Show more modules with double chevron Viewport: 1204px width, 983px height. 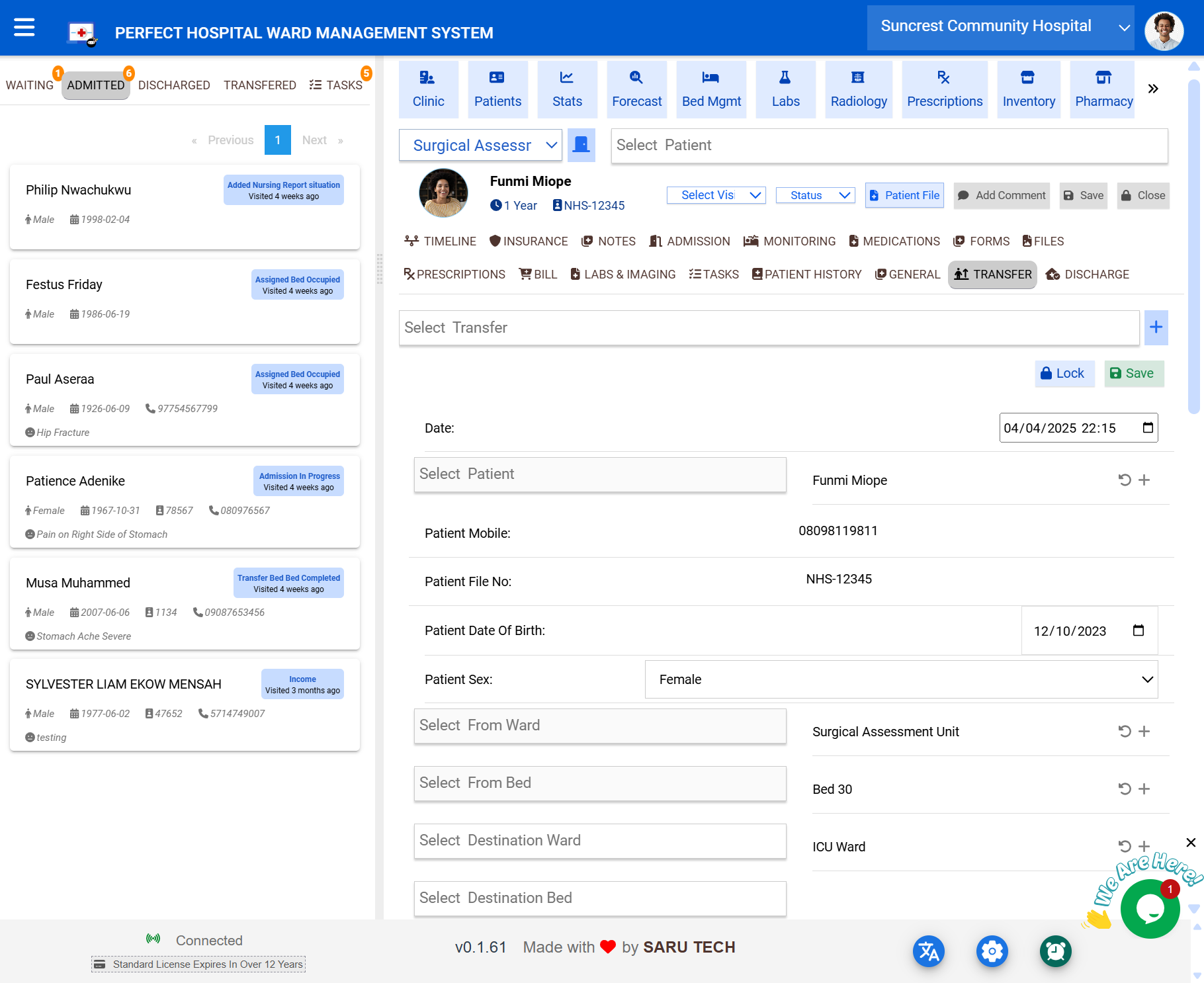(1153, 89)
